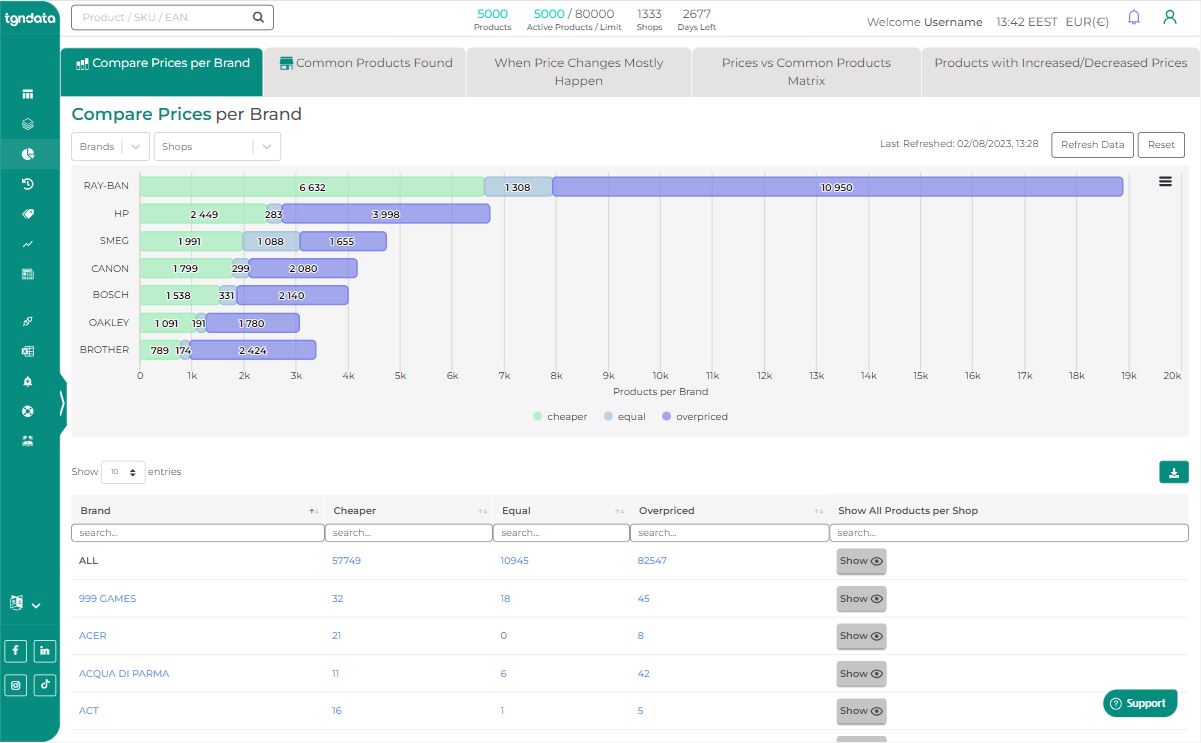Viewport: 1201px width, 743px height.
Task: Open the ACT brand link
Action: tap(89, 711)
